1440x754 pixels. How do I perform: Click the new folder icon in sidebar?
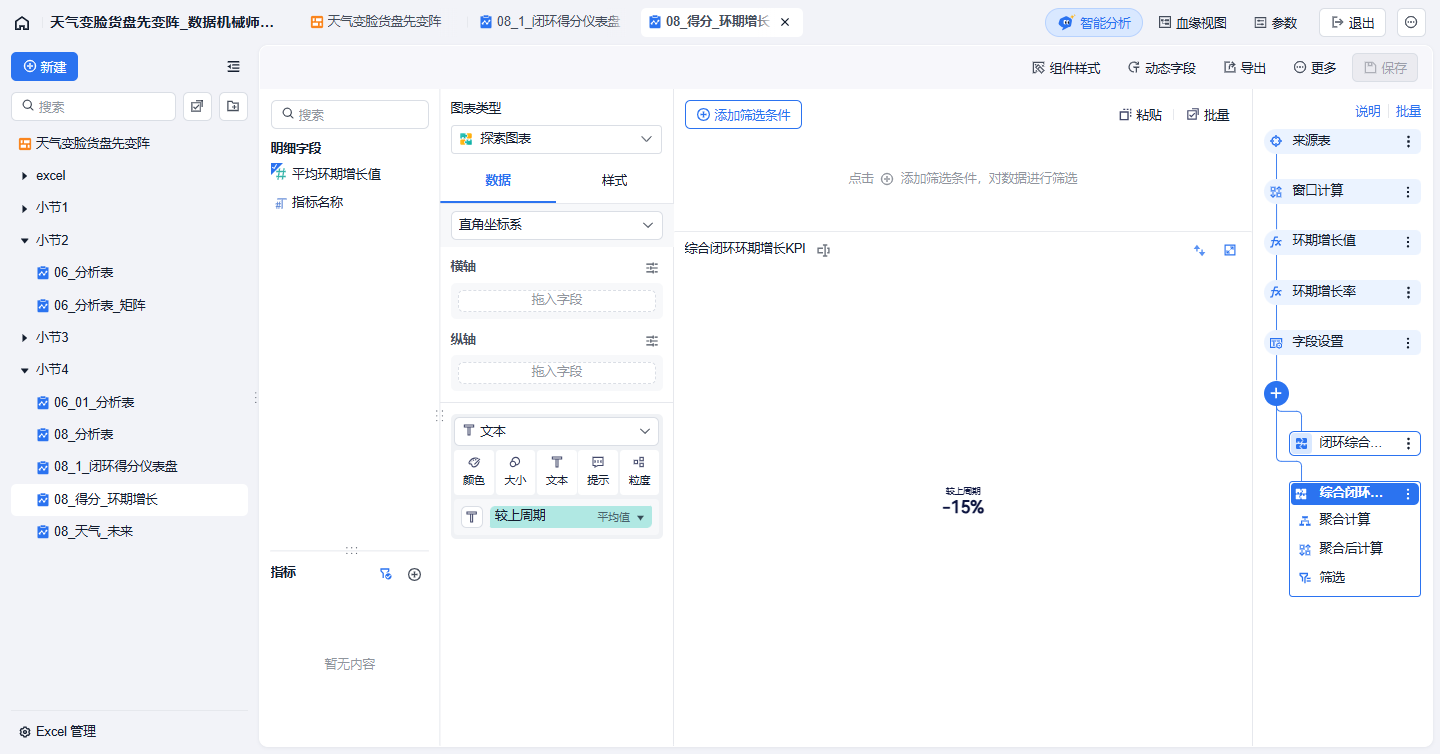[x=234, y=106]
